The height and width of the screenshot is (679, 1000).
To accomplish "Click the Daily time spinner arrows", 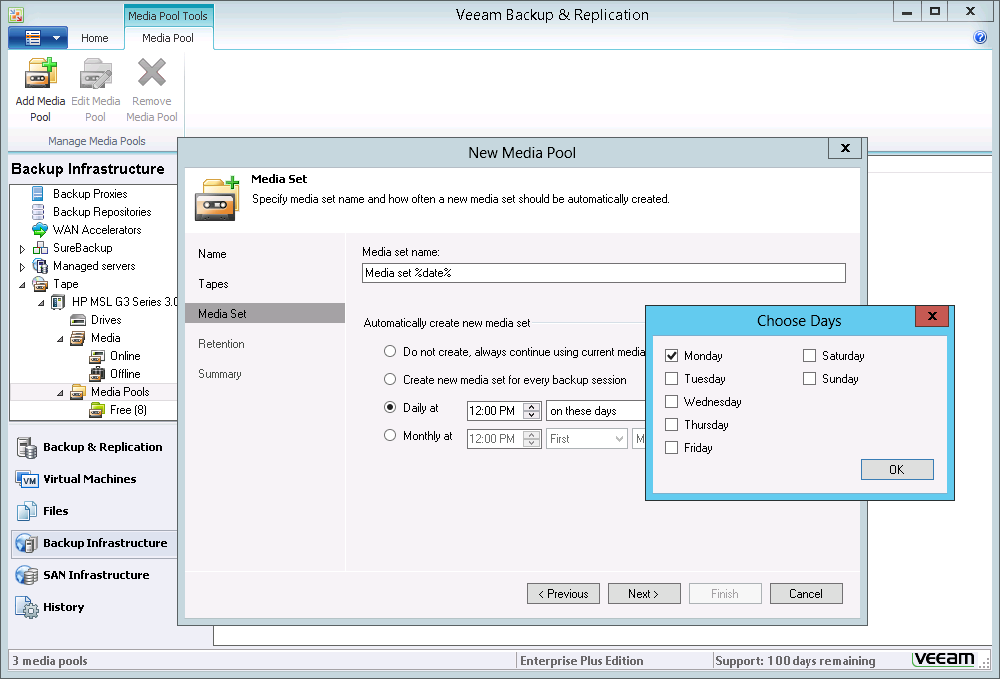I will coord(531,411).
